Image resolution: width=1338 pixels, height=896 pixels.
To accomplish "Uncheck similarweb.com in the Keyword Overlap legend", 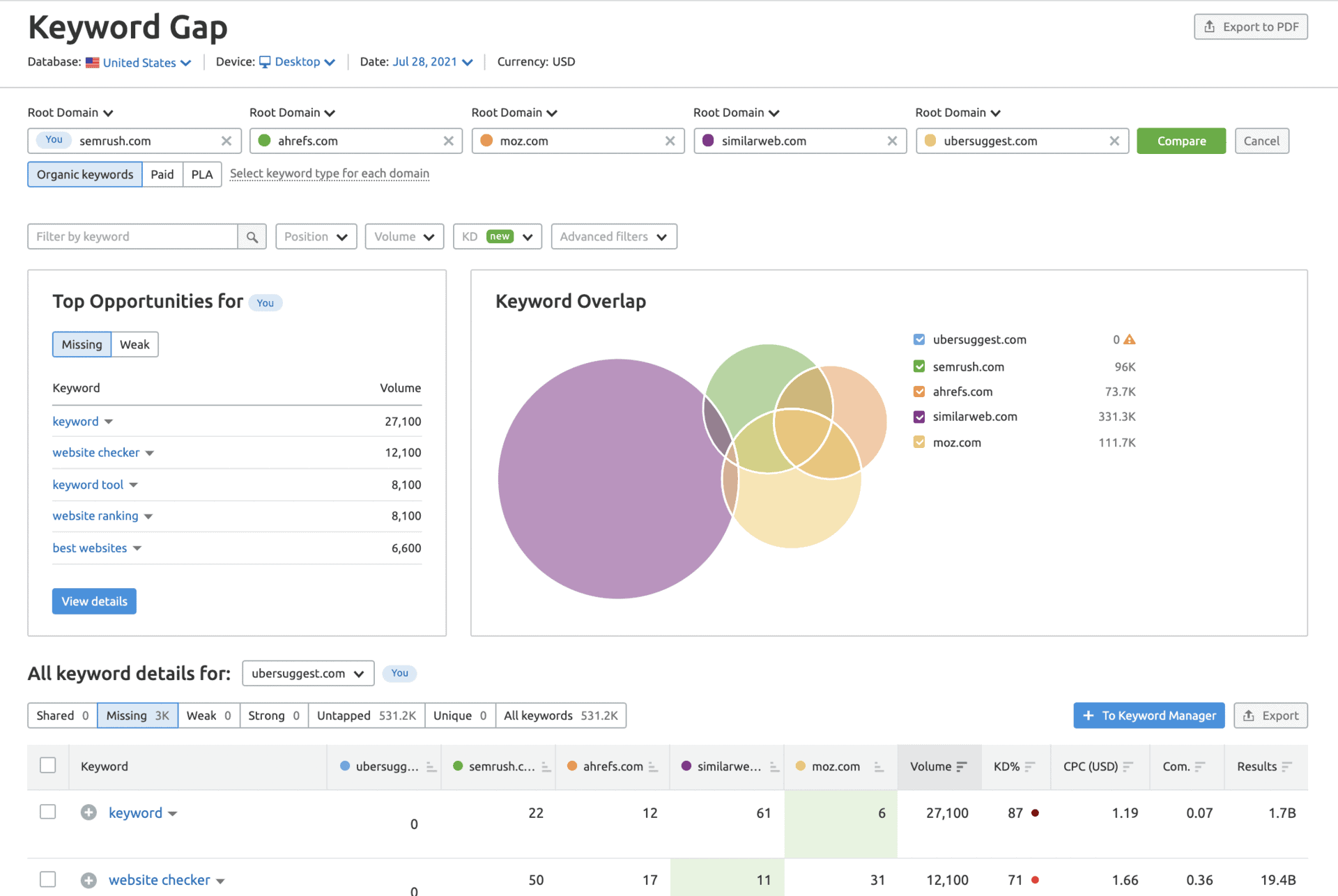I will click(919, 417).
